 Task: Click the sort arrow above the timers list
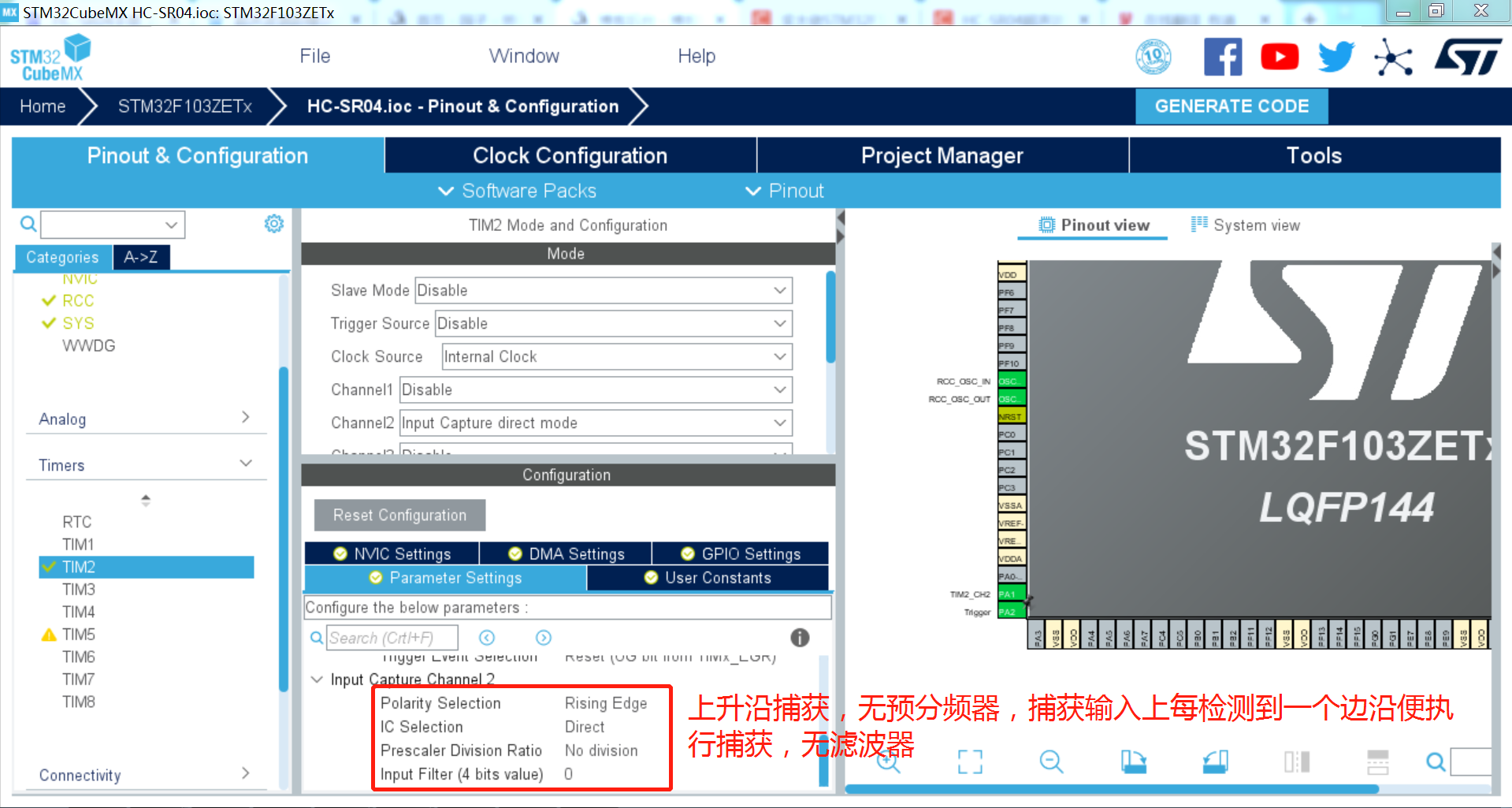[x=146, y=500]
